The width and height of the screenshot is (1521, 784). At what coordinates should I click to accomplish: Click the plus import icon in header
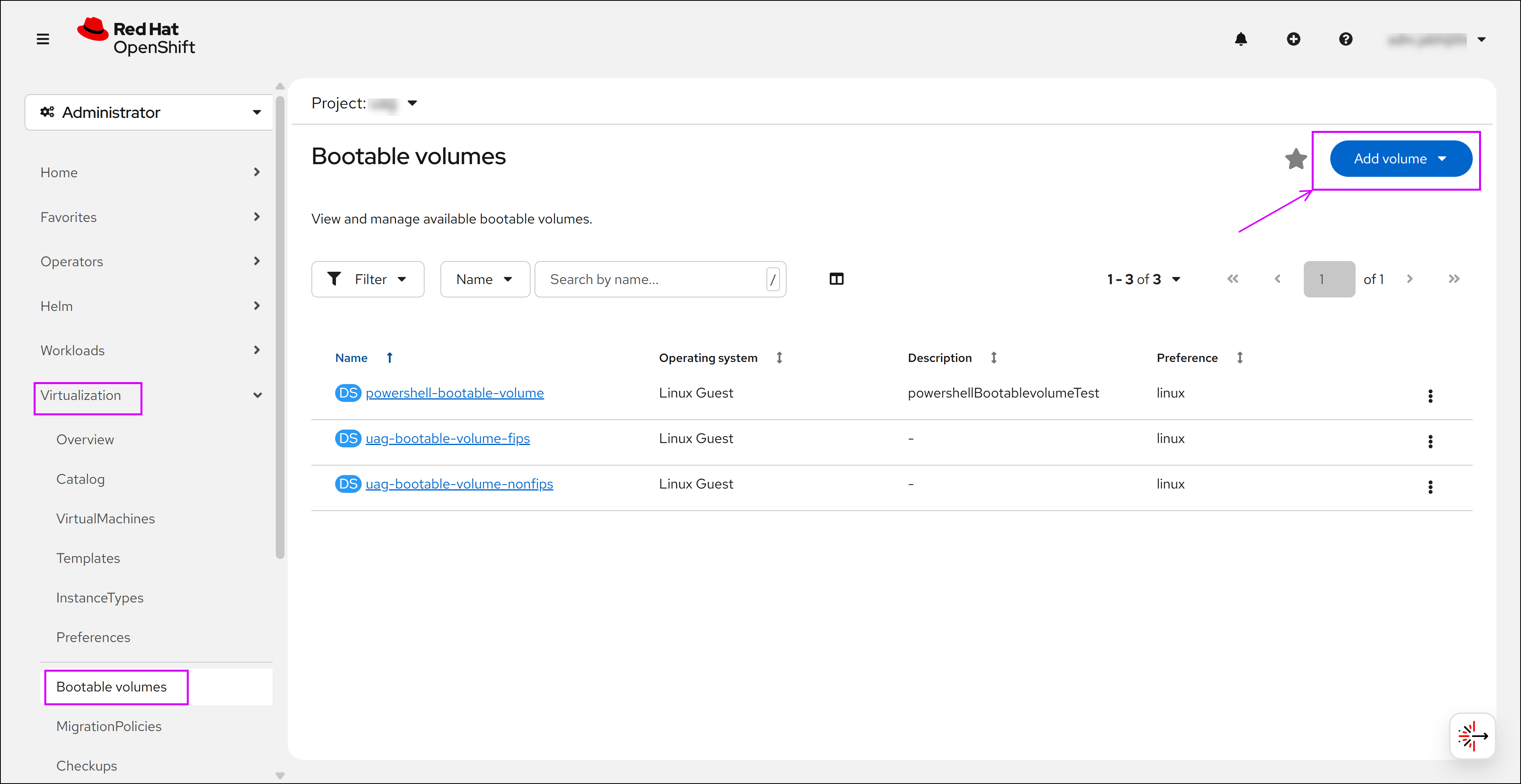tap(1293, 39)
